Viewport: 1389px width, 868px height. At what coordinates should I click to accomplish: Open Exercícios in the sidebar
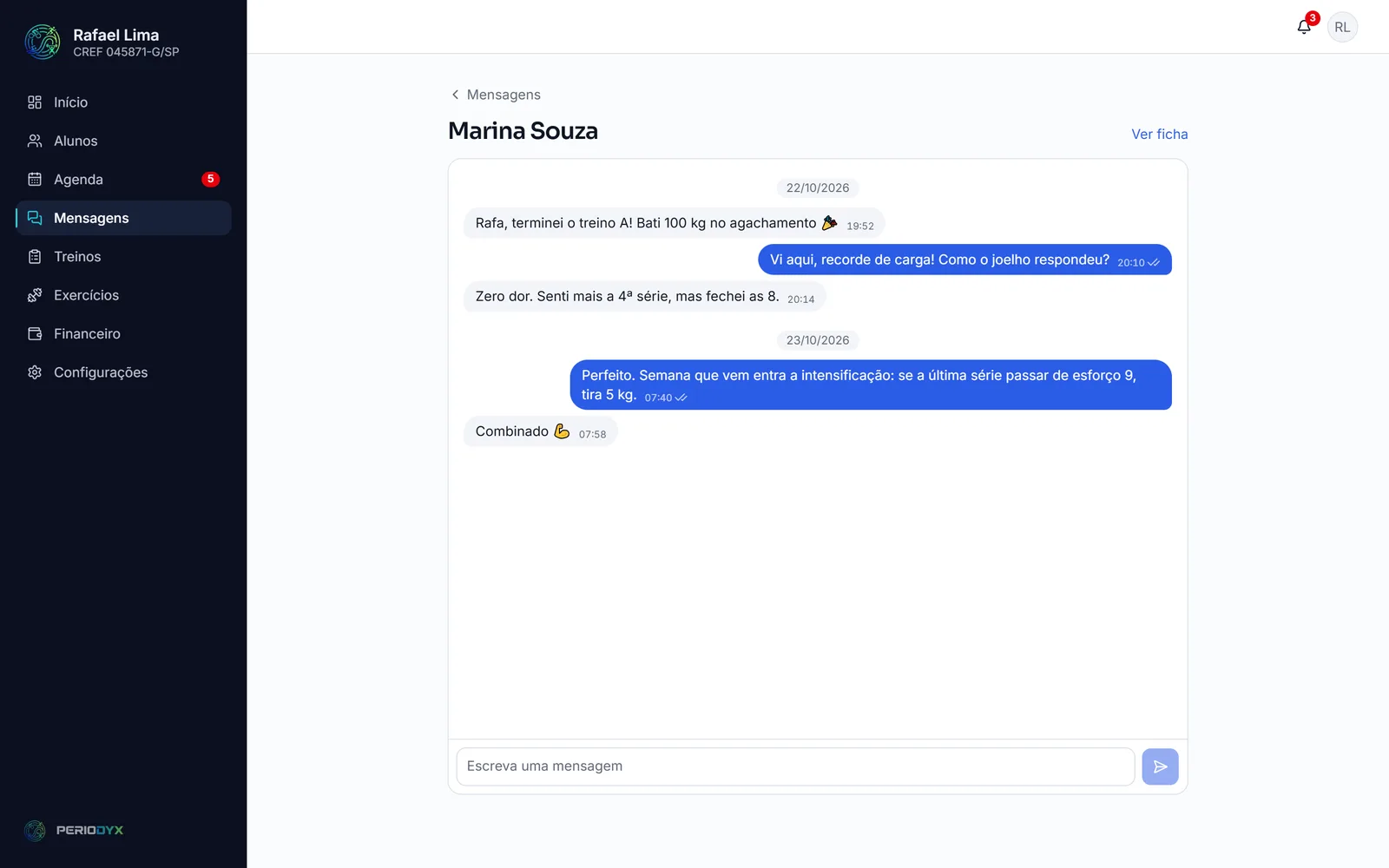pos(123,295)
